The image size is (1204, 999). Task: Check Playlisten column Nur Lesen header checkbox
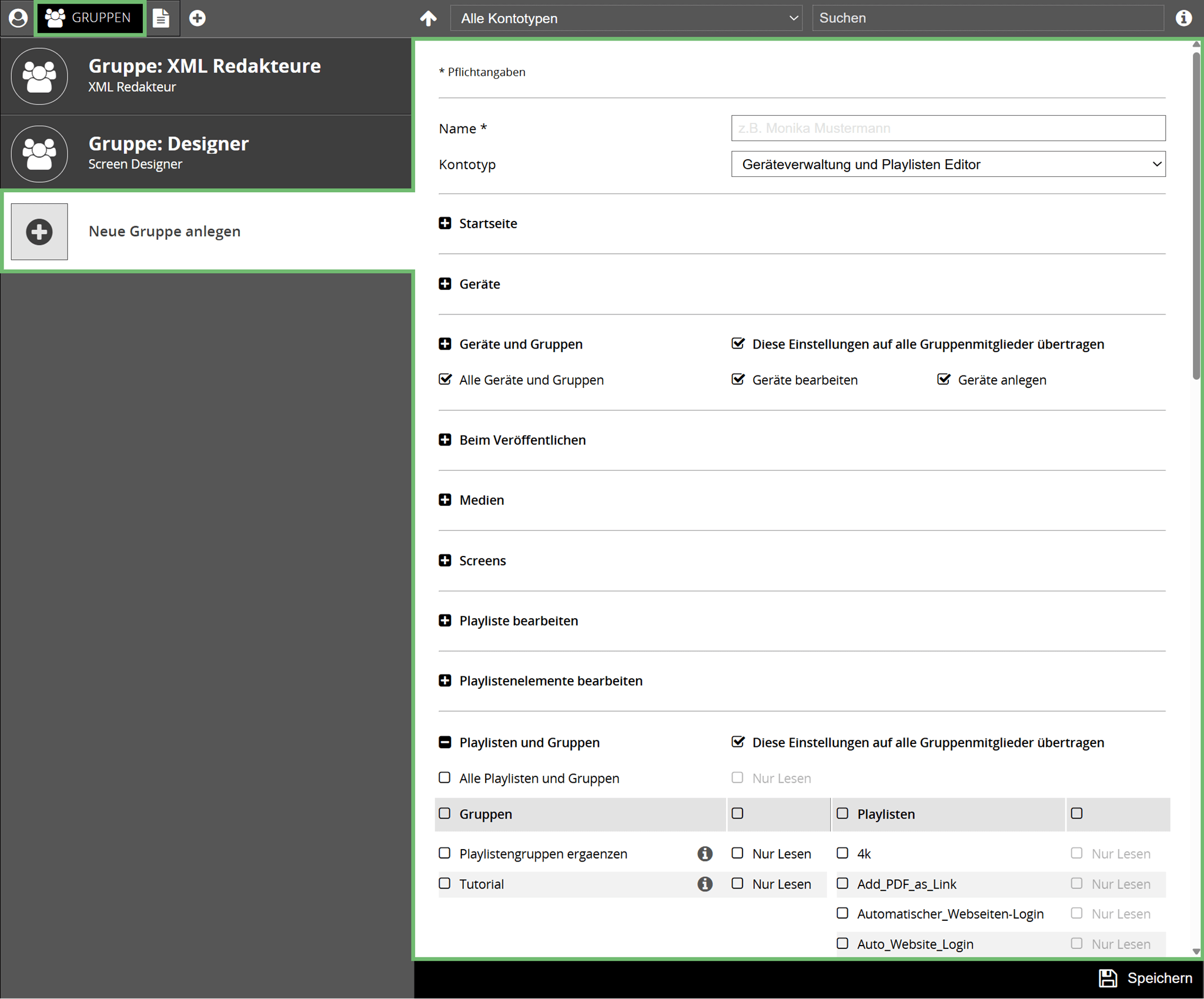tap(1076, 813)
